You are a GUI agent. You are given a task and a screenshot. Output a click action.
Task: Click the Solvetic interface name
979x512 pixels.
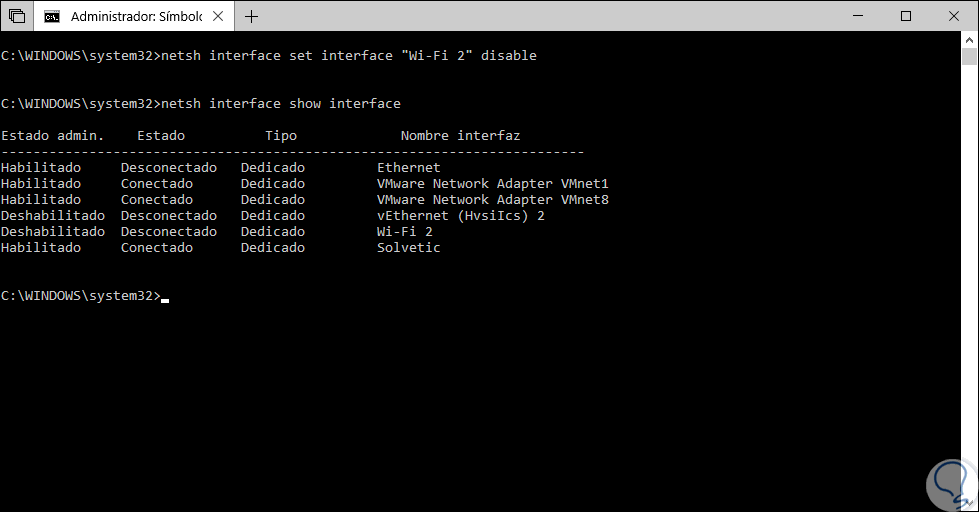coord(408,248)
